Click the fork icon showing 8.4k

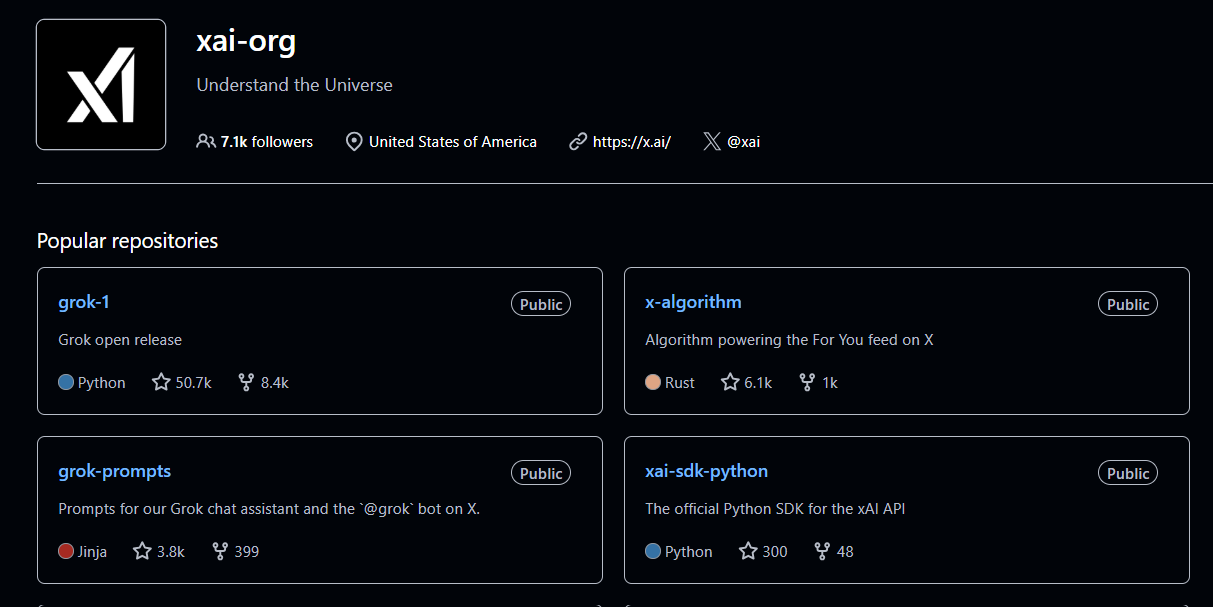[x=246, y=382]
